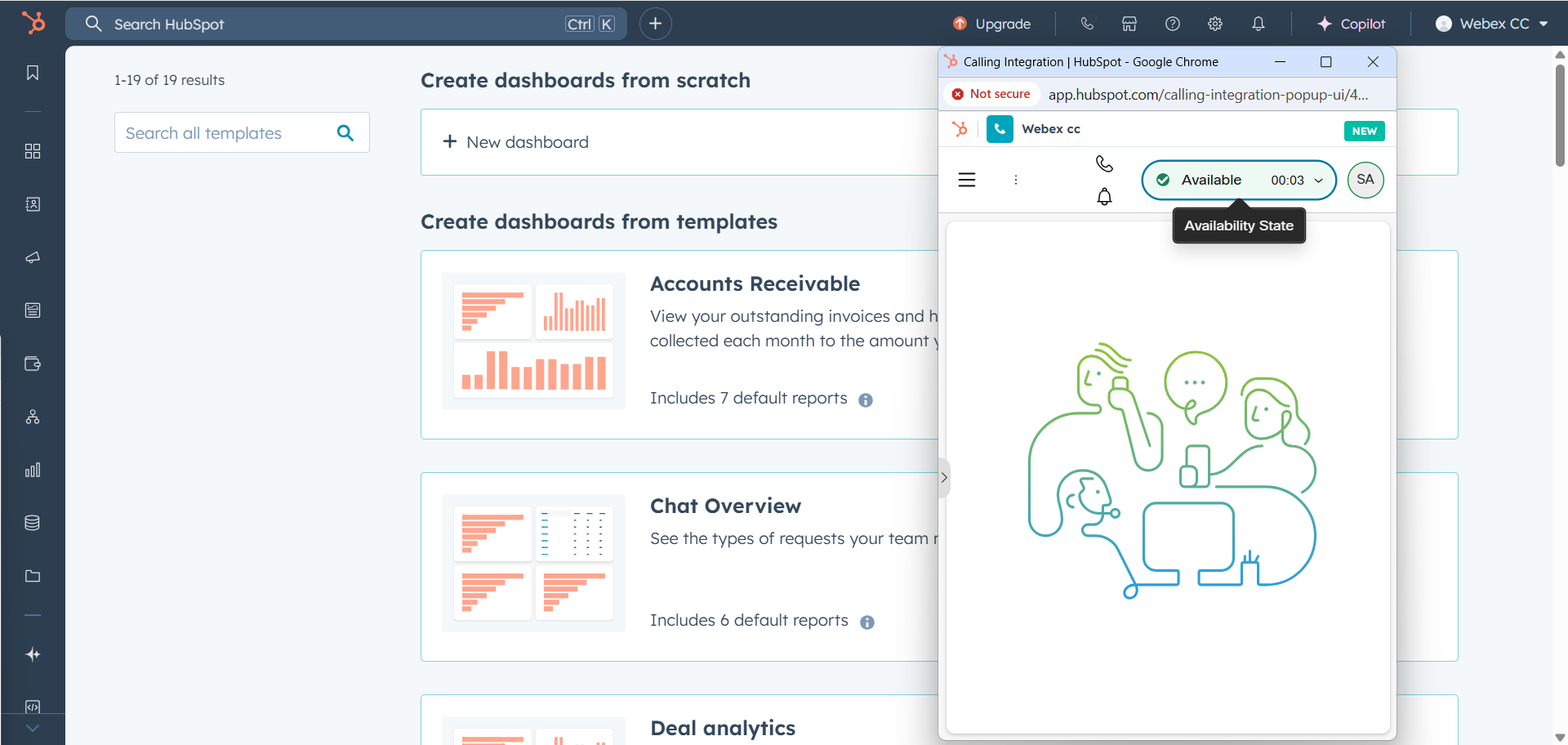The width and height of the screenshot is (1568, 745).
Task: Open the help question mark icon
Action: coord(1173,24)
